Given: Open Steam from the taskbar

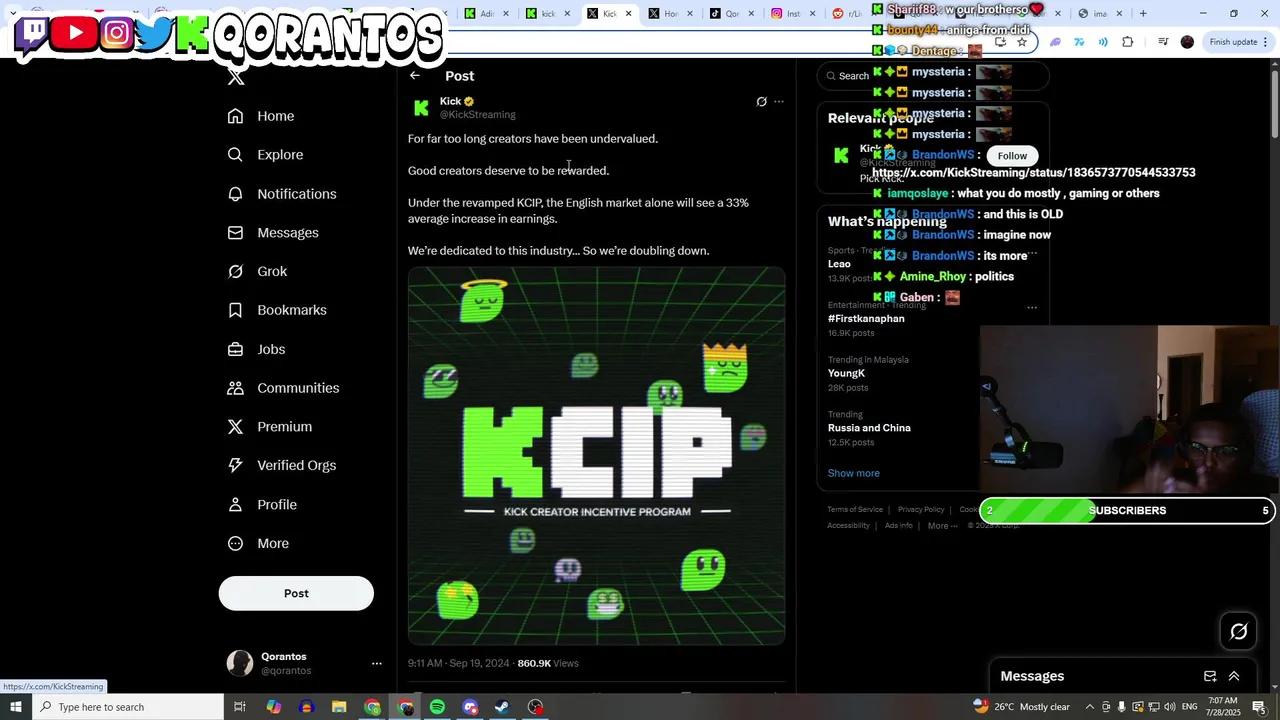Looking at the screenshot, I should click(x=503, y=707).
